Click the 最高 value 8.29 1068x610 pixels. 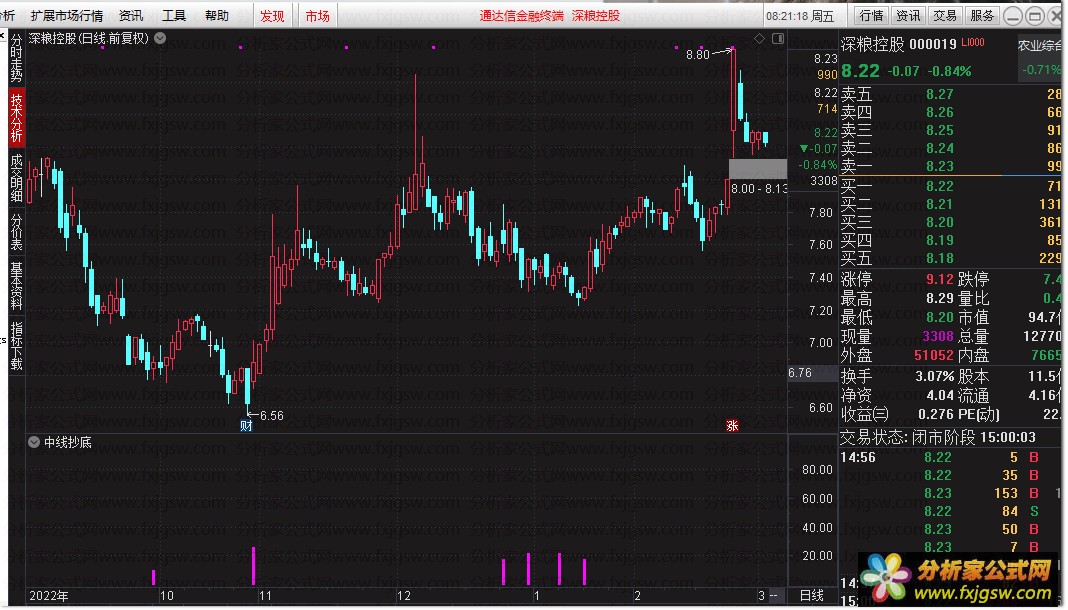tap(939, 298)
